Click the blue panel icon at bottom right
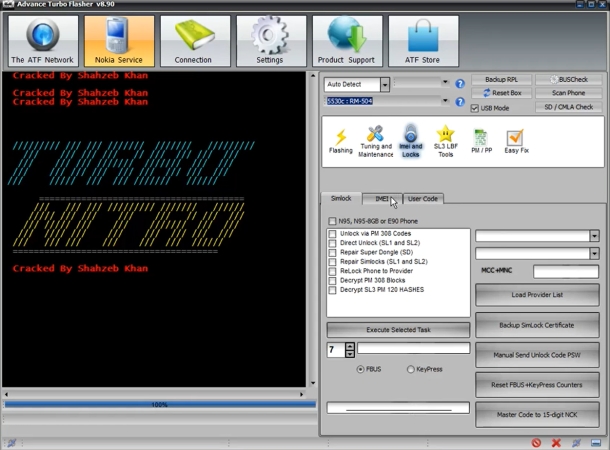The image size is (610, 450). point(596,443)
